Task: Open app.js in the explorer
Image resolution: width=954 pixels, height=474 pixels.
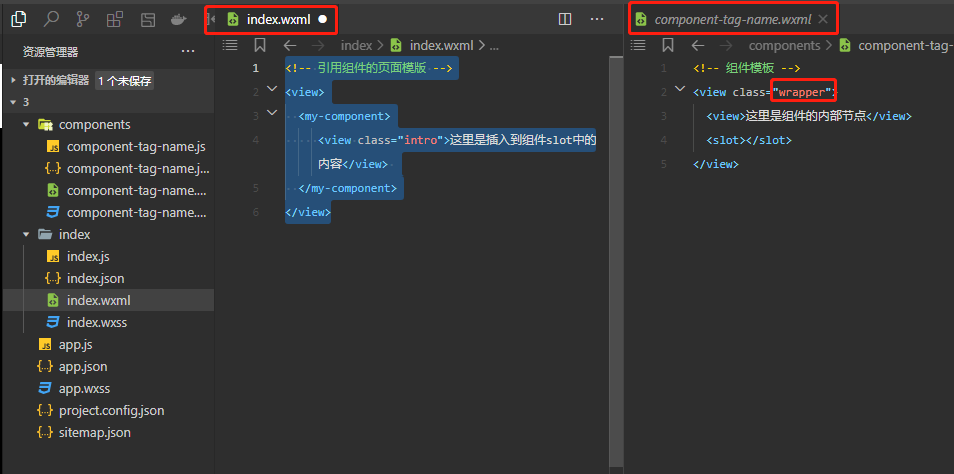Action: (x=75, y=344)
